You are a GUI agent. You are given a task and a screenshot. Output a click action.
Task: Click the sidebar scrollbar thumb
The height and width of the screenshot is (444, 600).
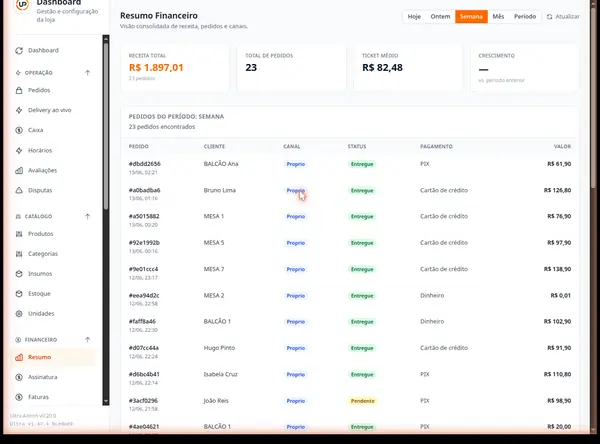(106, 126)
